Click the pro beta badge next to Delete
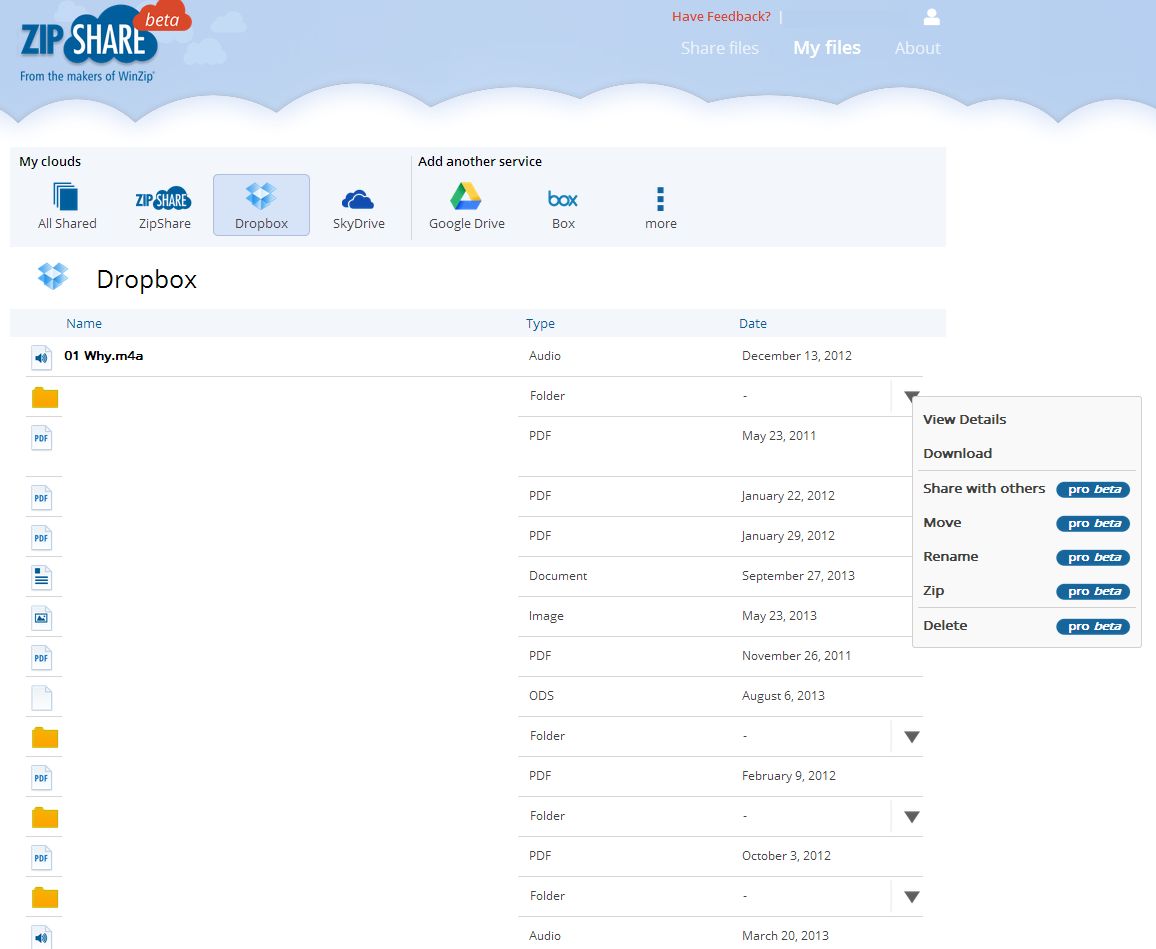1156x949 pixels. click(x=1093, y=626)
